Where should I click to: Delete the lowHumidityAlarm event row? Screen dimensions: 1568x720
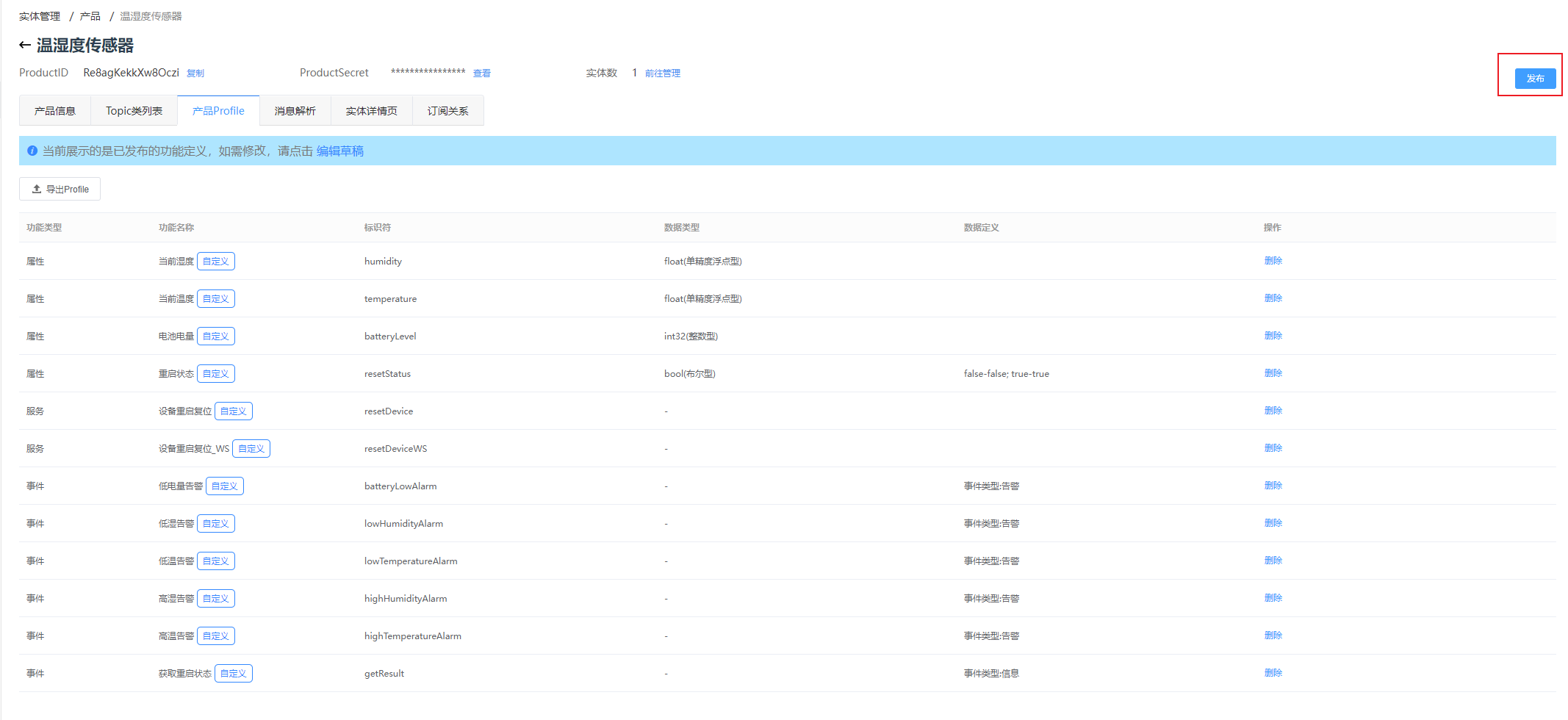click(1273, 523)
